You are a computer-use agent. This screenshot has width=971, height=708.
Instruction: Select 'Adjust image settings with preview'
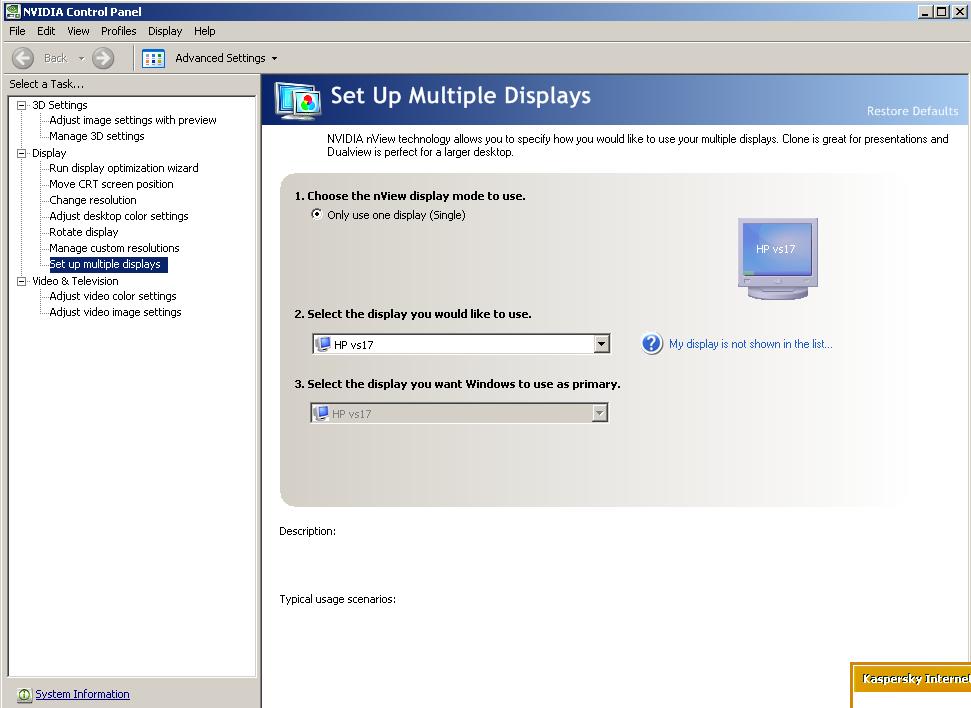133,120
